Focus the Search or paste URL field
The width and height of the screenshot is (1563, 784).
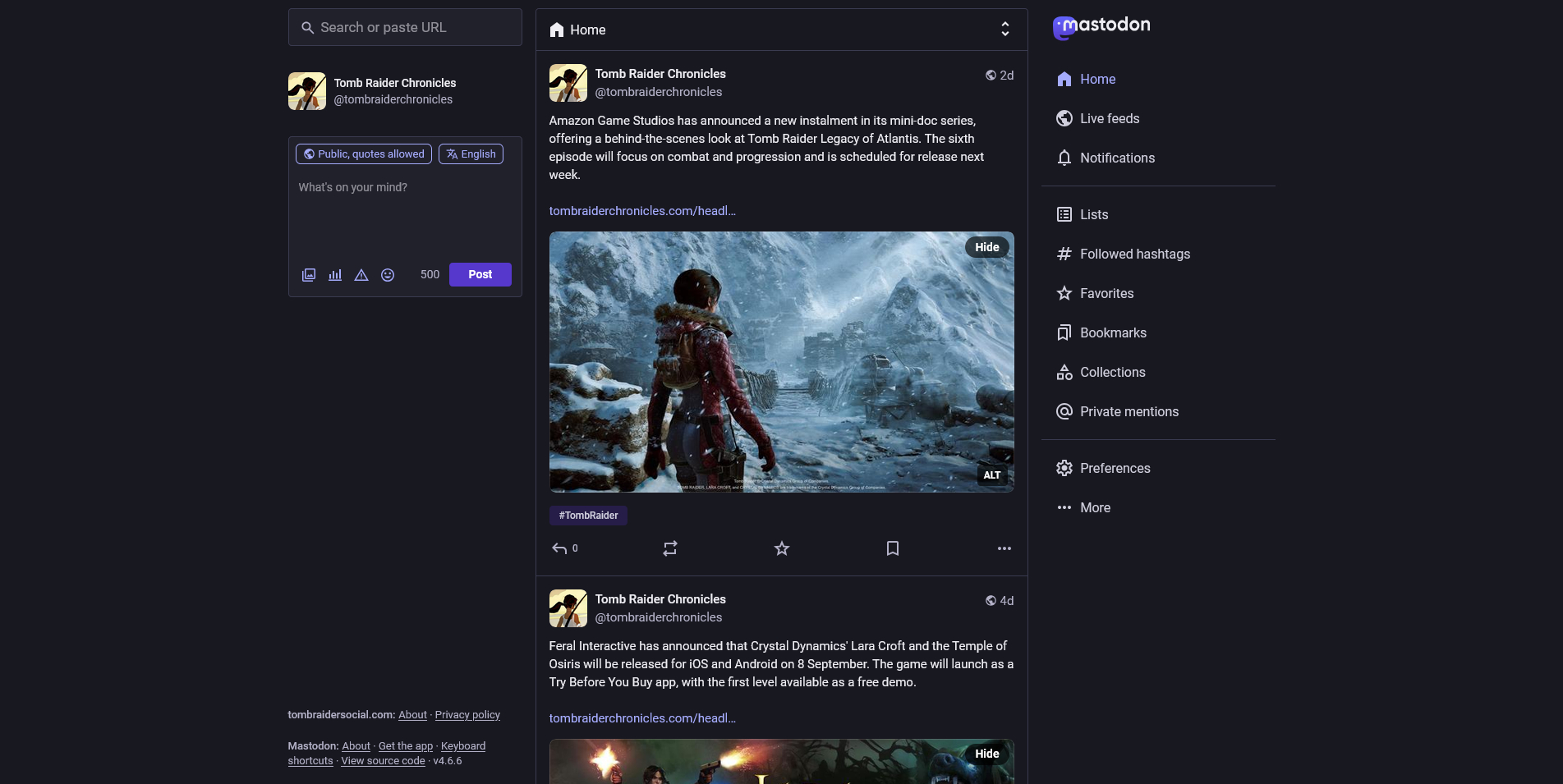(405, 27)
